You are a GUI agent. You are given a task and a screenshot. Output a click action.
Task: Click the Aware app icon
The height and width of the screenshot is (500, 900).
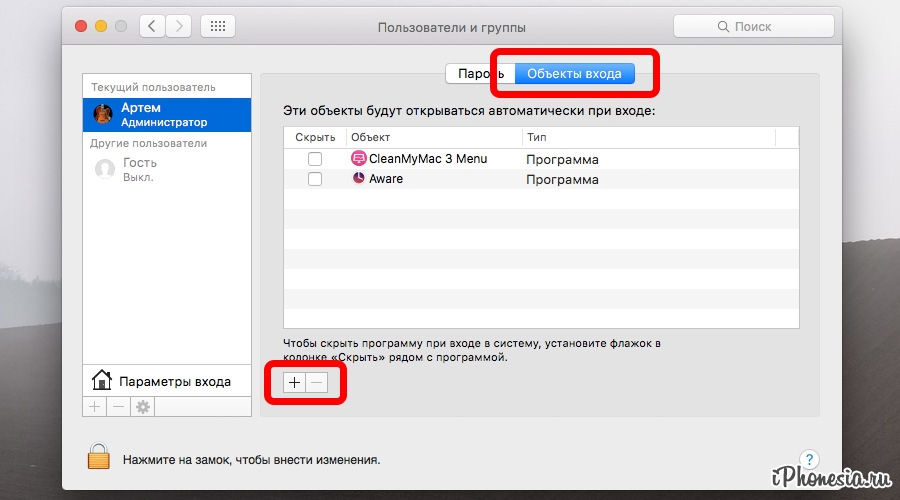point(358,178)
